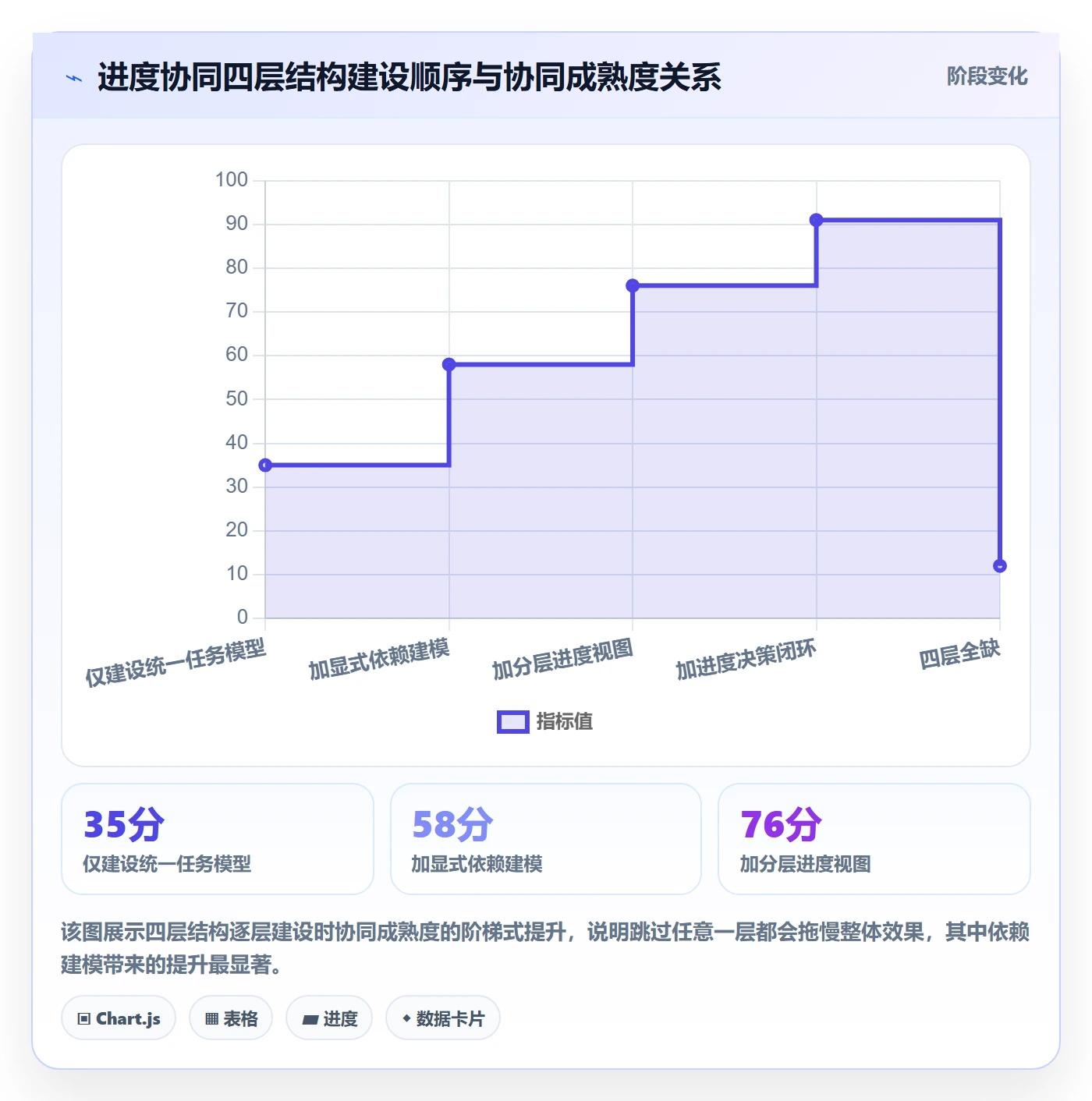Click the 进度 tag chip

pos(329,1018)
